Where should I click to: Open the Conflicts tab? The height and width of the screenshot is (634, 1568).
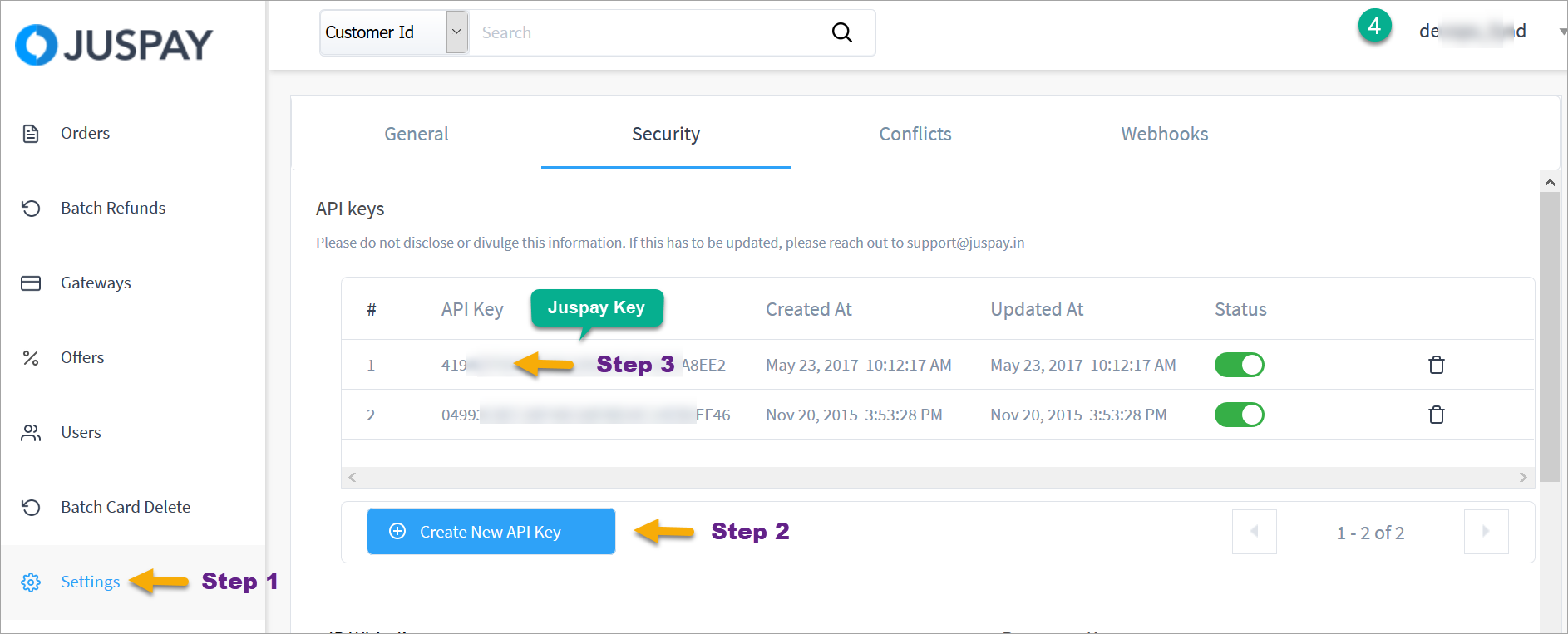[x=915, y=134]
